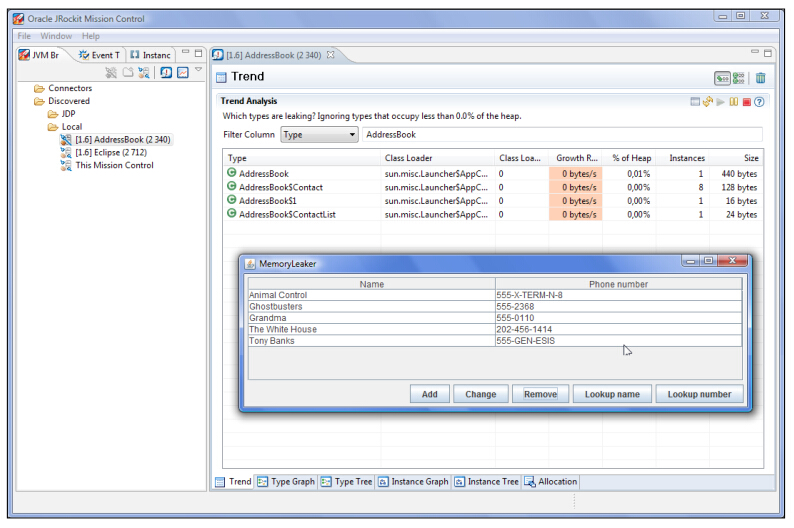This screenshot has height=528, width=794.
Task: Click the Change button in MemoryLeaker
Action: tap(481, 394)
